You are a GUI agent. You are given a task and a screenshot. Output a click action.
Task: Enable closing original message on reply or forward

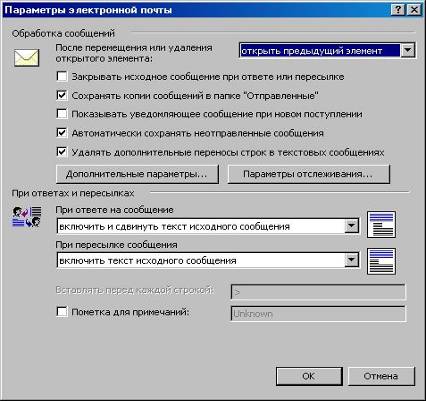(62, 76)
